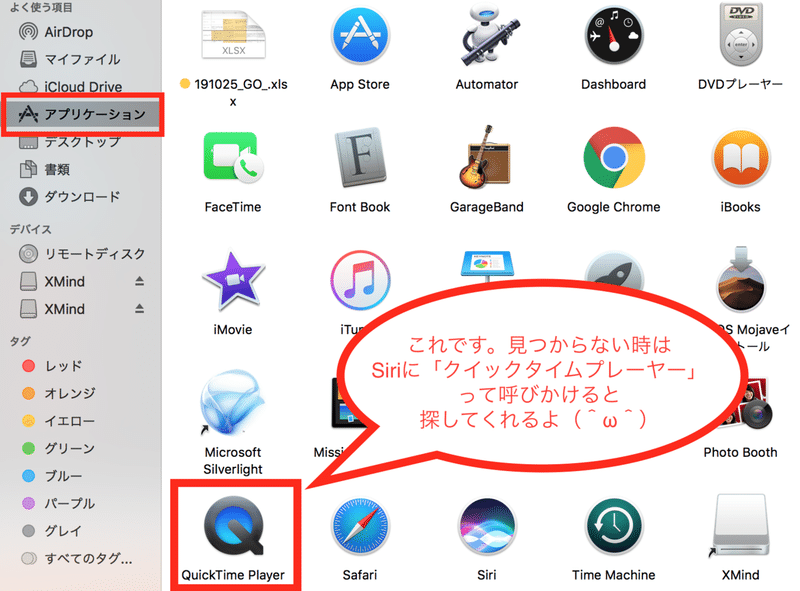Open the iTunes music note icon
Screen dimensions: 800x591
click(360, 280)
